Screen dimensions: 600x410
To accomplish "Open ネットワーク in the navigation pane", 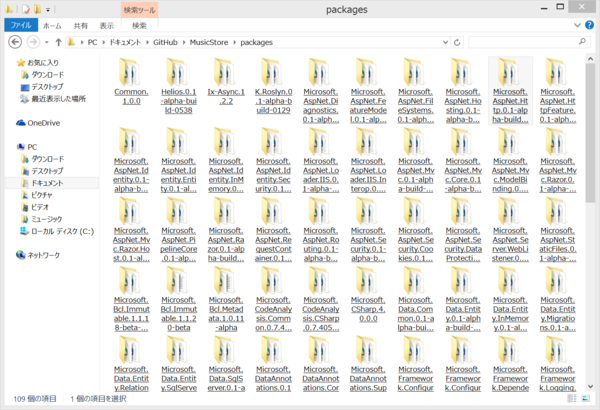I will [x=38, y=255].
